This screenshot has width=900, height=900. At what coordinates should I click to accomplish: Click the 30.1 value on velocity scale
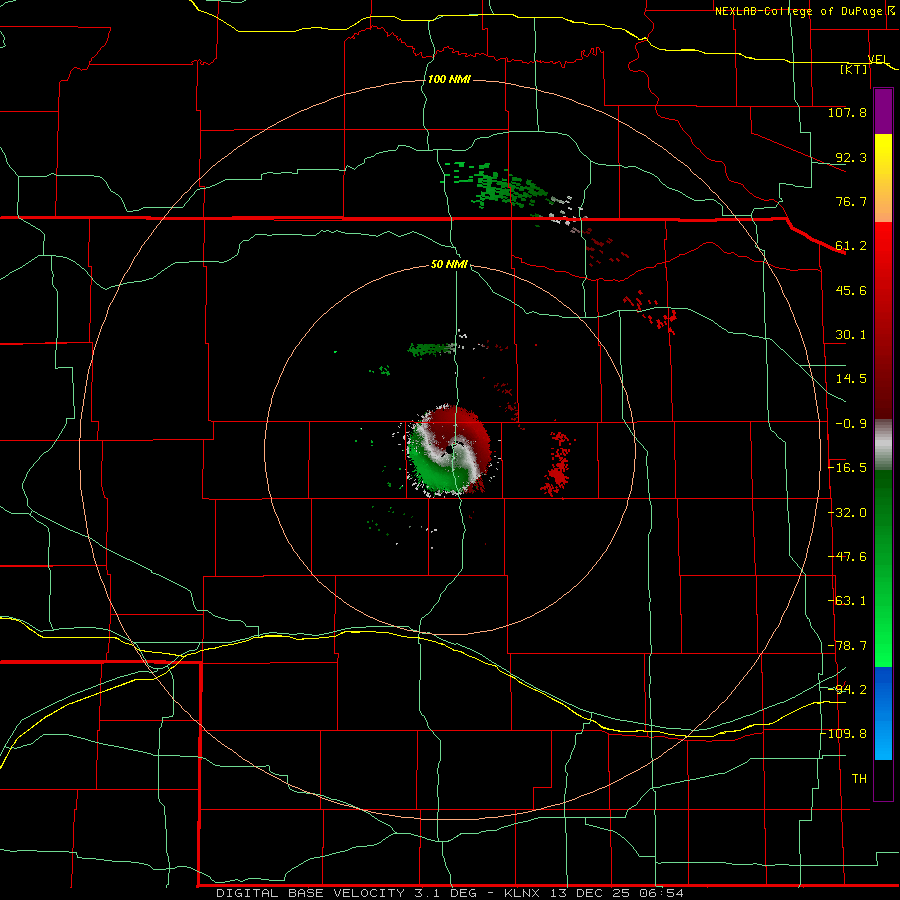(x=851, y=335)
